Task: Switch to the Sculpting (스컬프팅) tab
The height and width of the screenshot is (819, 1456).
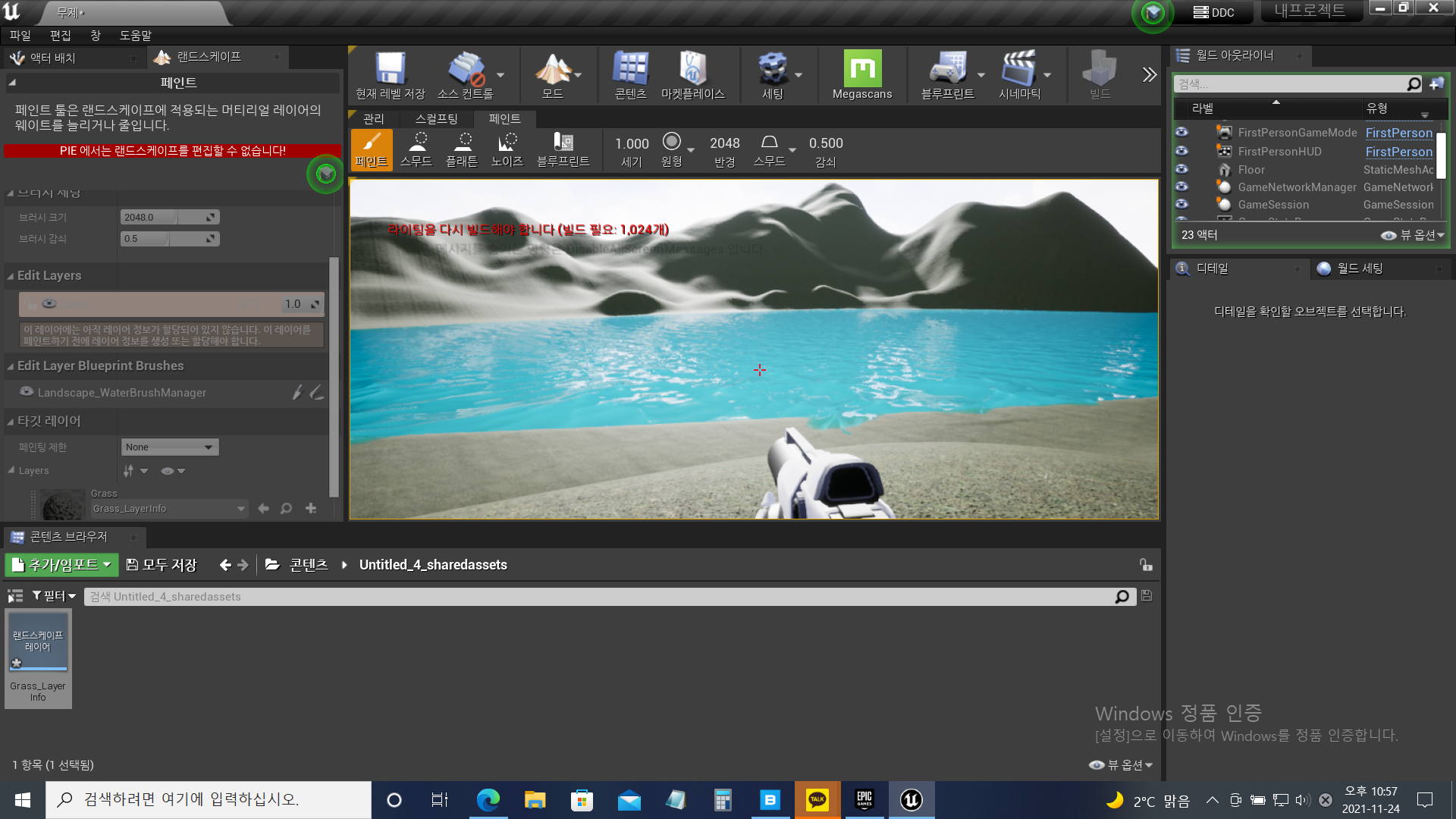Action: click(x=436, y=119)
